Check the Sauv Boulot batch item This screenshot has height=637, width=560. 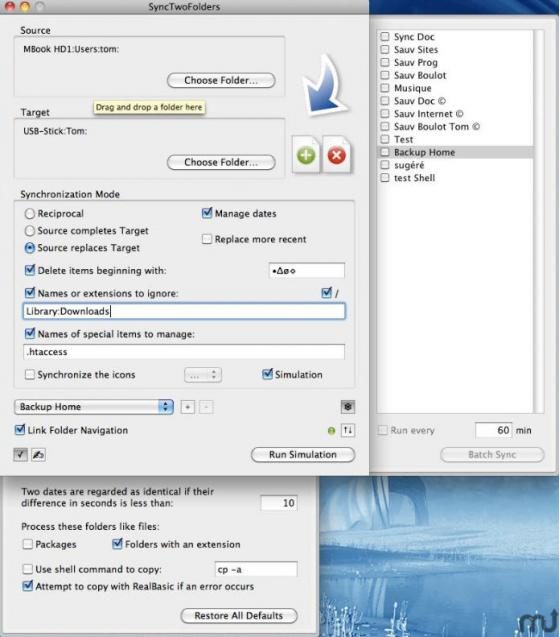(384, 75)
